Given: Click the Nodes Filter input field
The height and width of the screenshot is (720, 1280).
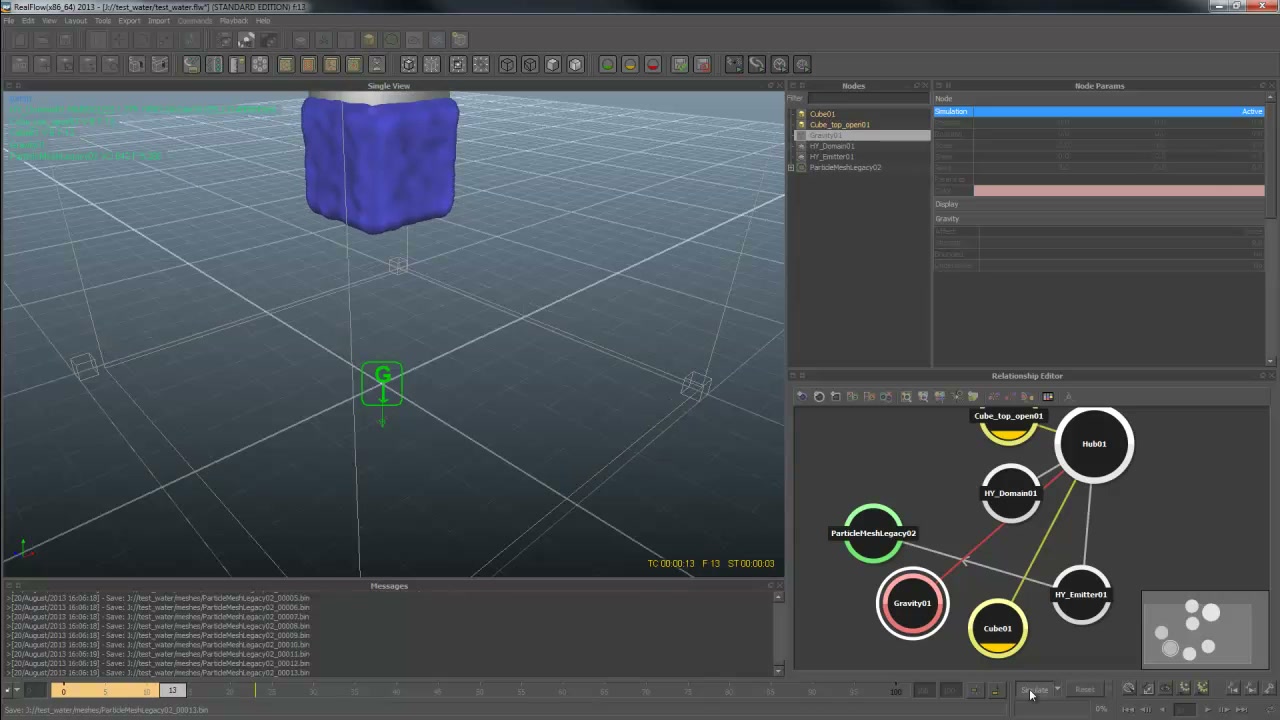Looking at the screenshot, I should (x=868, y=98).
